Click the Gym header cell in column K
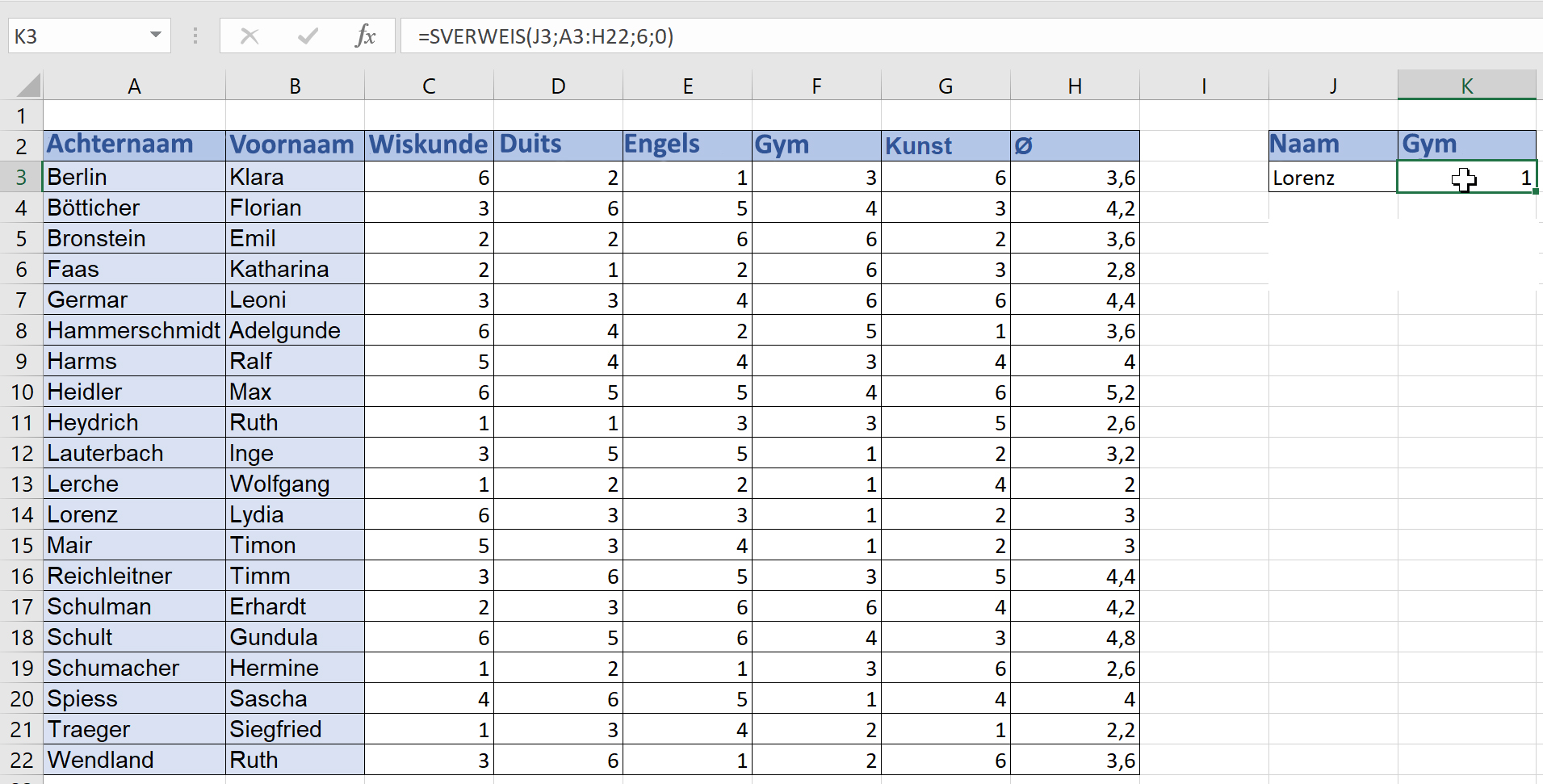 (x=1467, y=145)
